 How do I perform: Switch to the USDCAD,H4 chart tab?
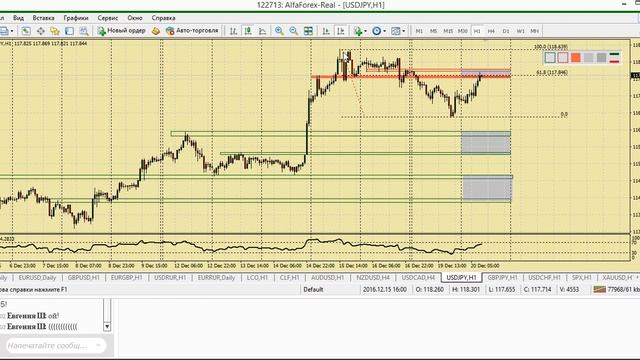coord(418,278)
